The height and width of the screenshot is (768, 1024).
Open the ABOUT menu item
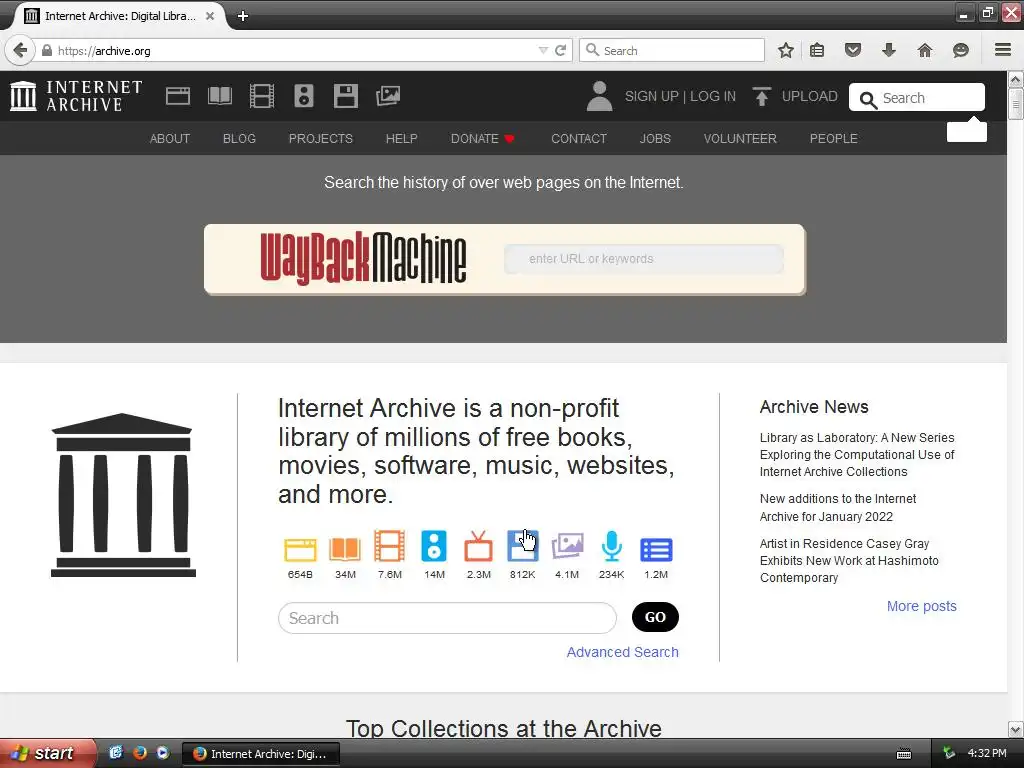point(170,138)
